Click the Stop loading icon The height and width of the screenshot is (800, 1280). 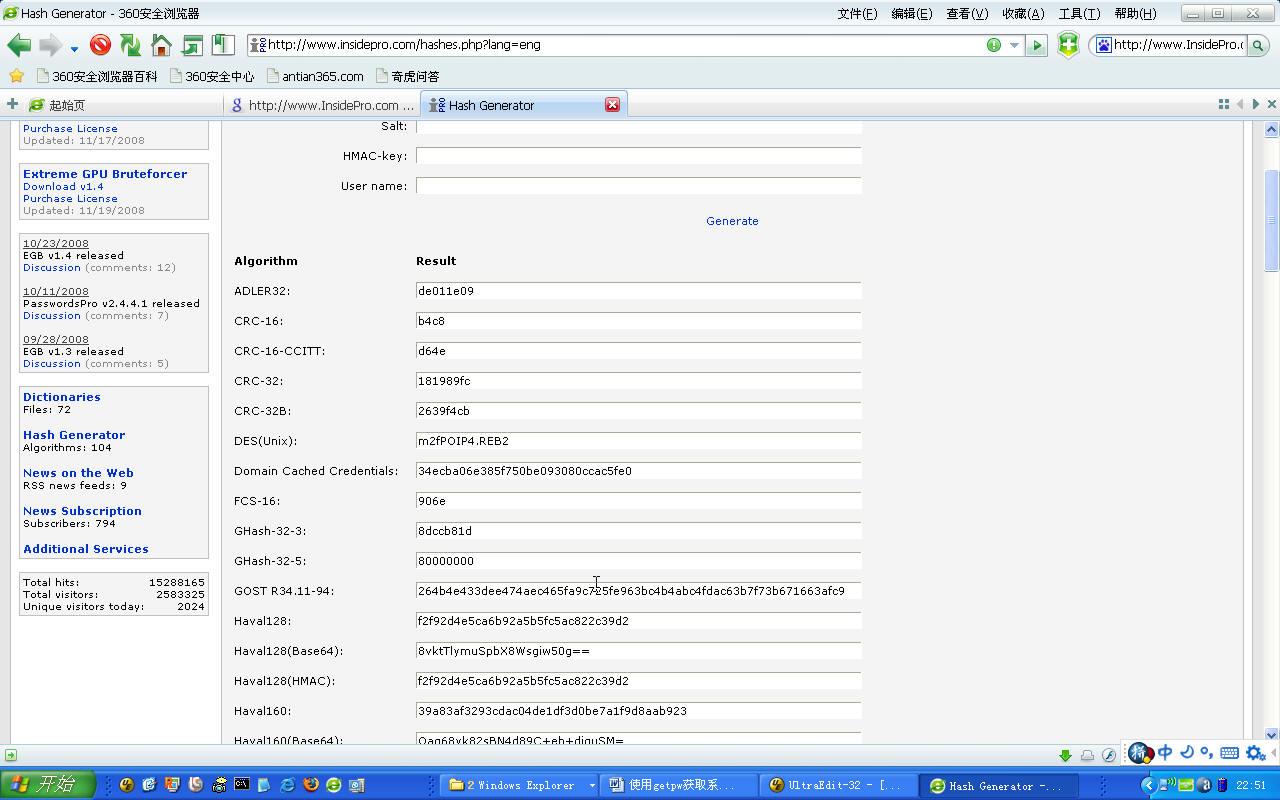click(100, 45)
